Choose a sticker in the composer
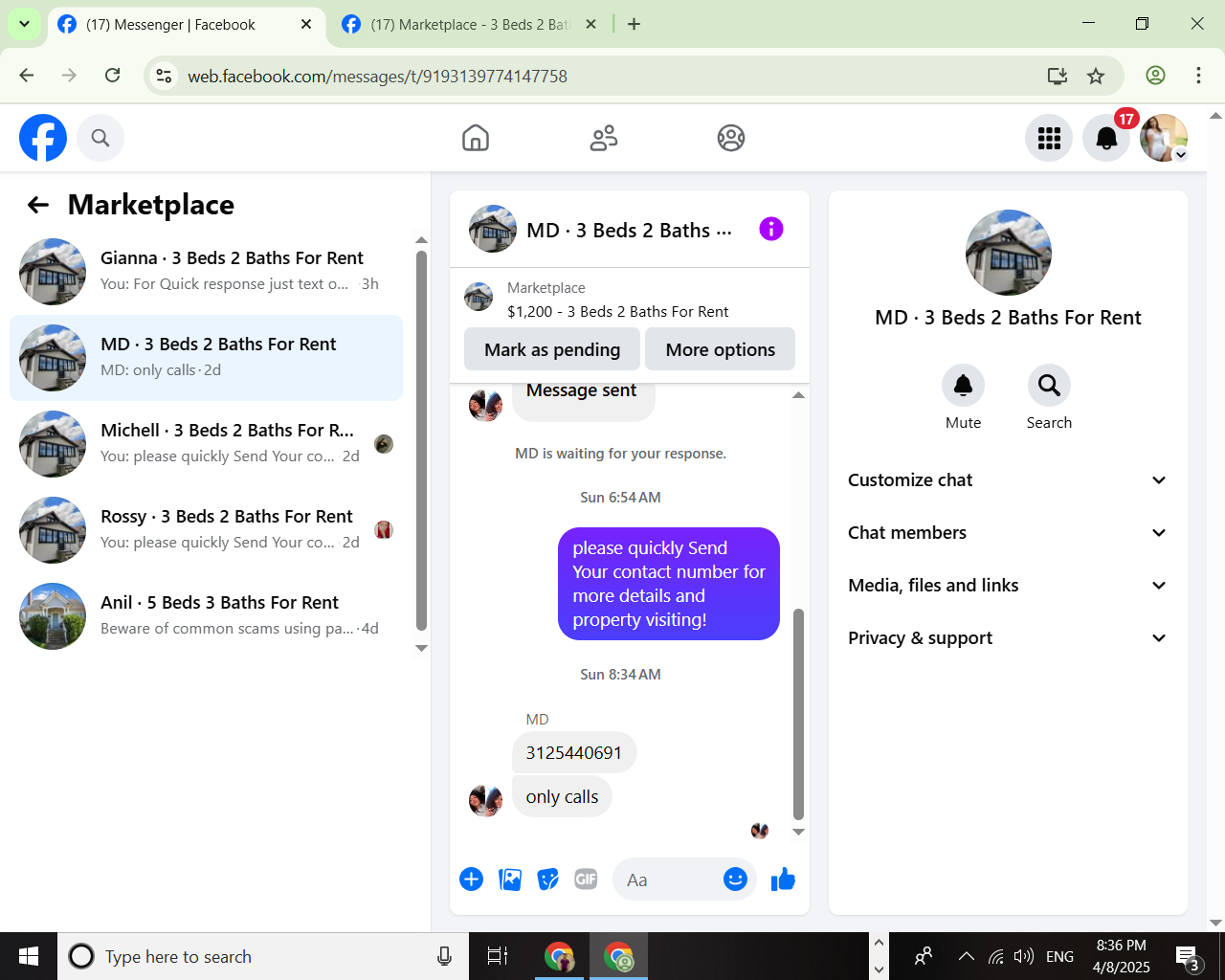1225x980 pixels. (x=548, y=879)
